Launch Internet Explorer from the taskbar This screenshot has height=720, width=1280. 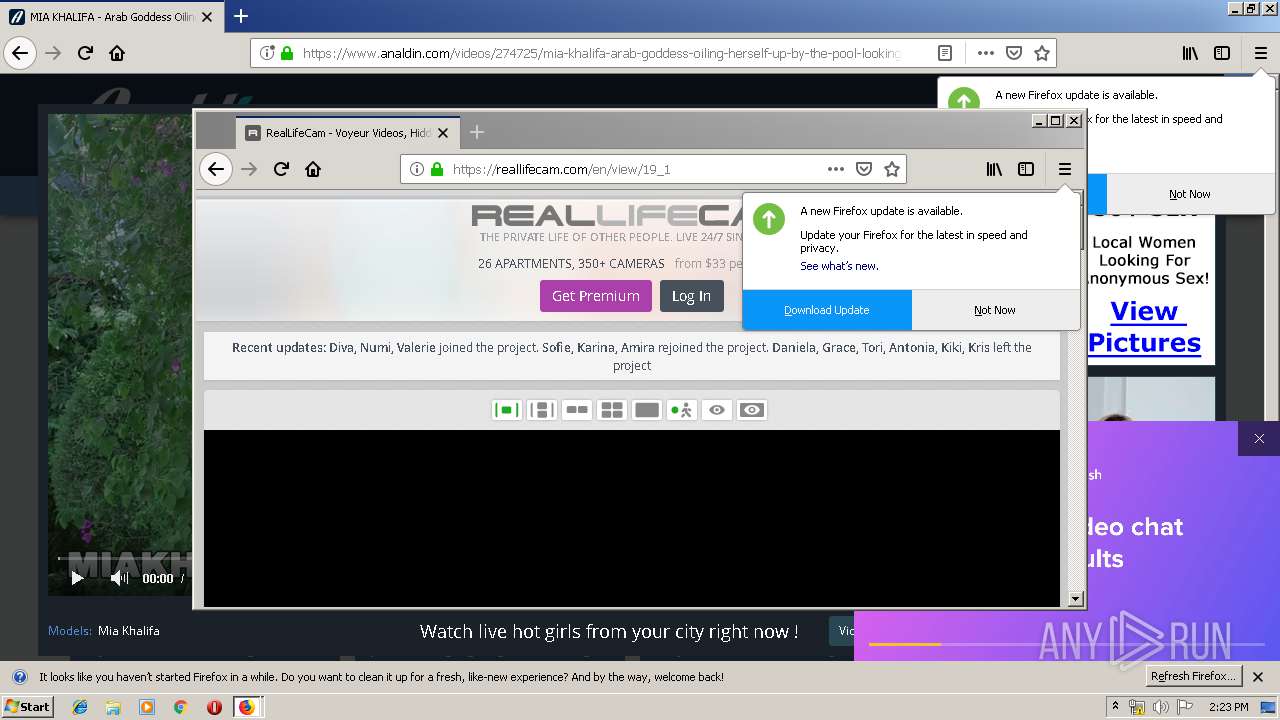80,707
